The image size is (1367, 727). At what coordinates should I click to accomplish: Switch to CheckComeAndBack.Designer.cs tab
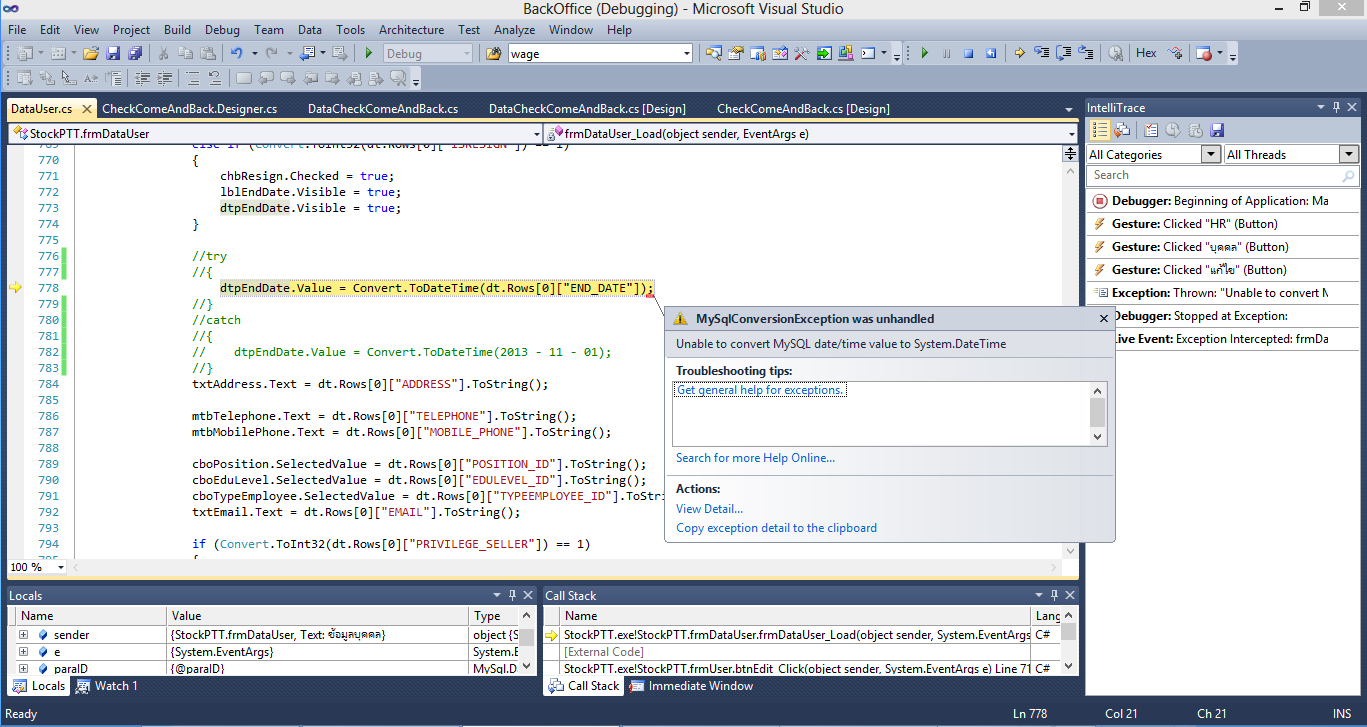tap(190, 108)
